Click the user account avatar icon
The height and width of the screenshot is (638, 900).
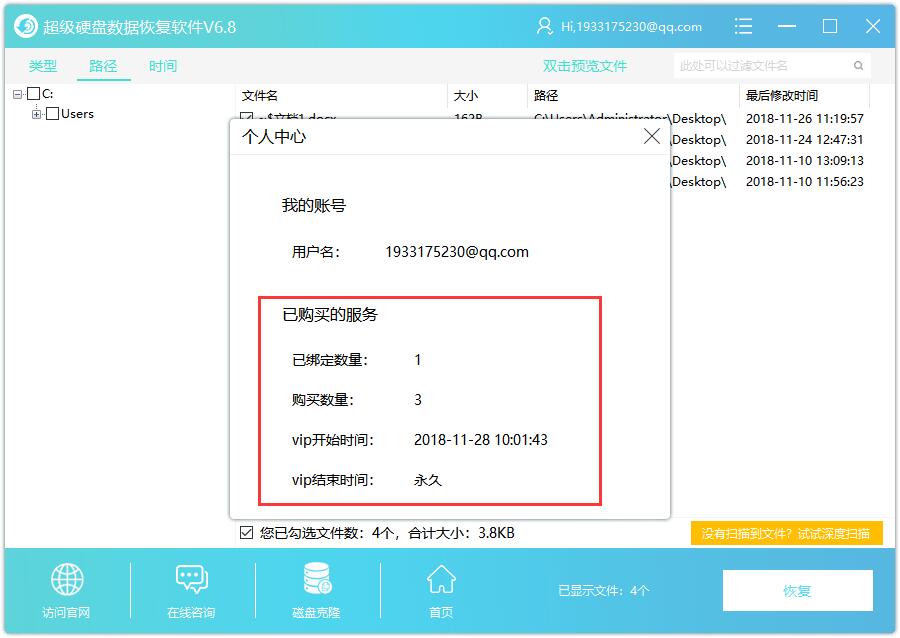[x=545, y=26]
